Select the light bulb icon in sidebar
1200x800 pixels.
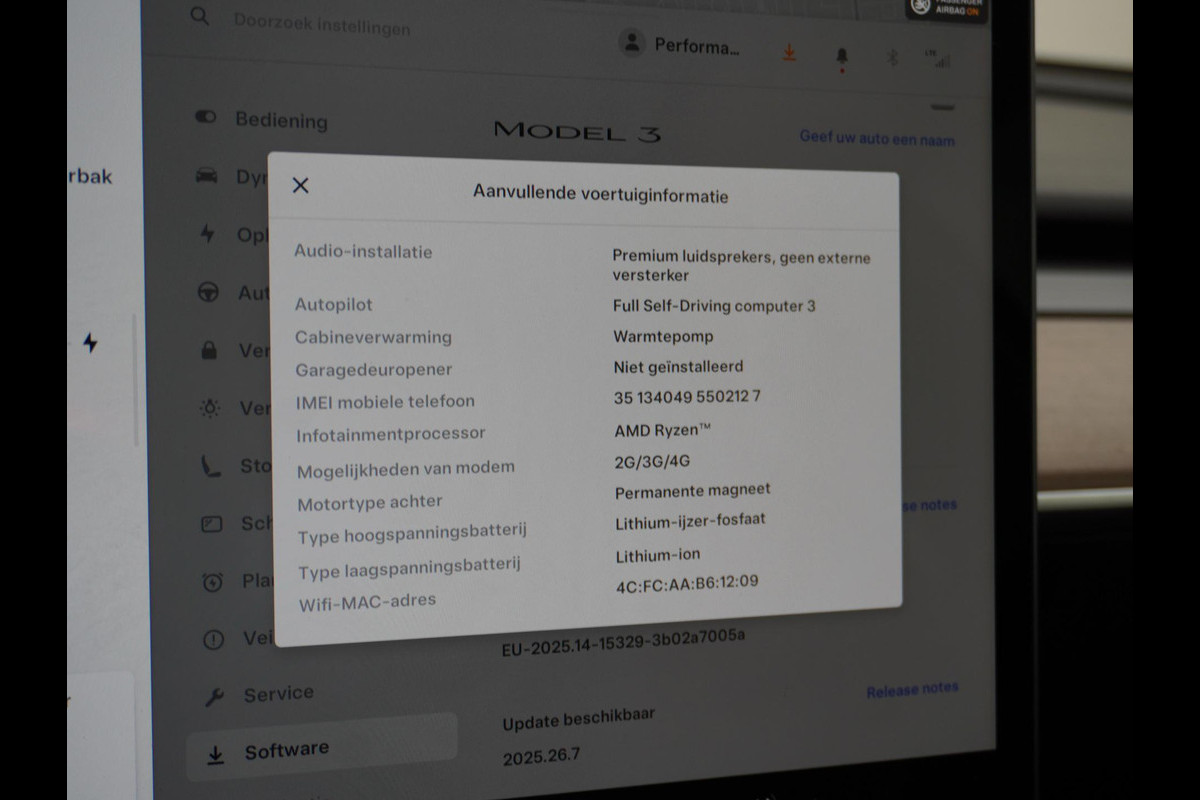point(210,408)
